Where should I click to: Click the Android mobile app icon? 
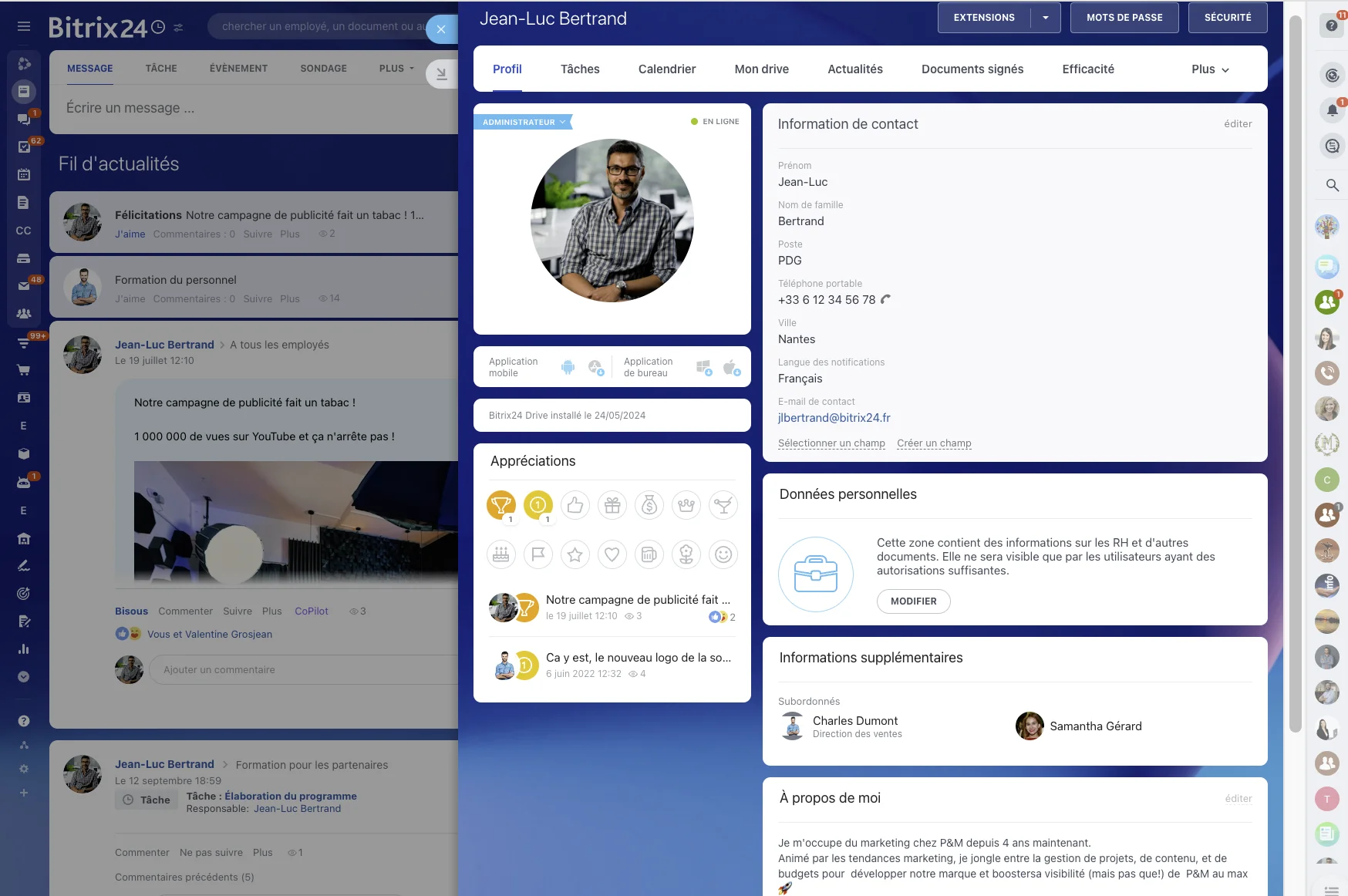pos(568,367)
